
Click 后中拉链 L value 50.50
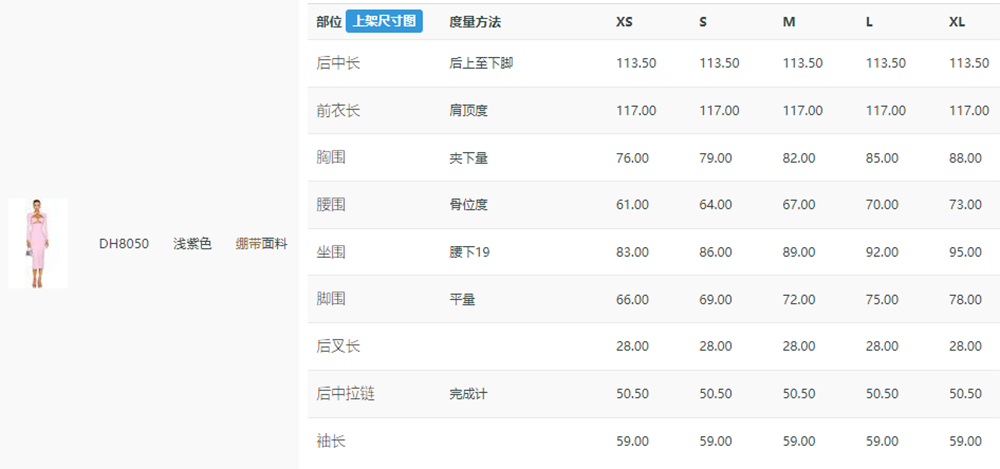(882, 394)
